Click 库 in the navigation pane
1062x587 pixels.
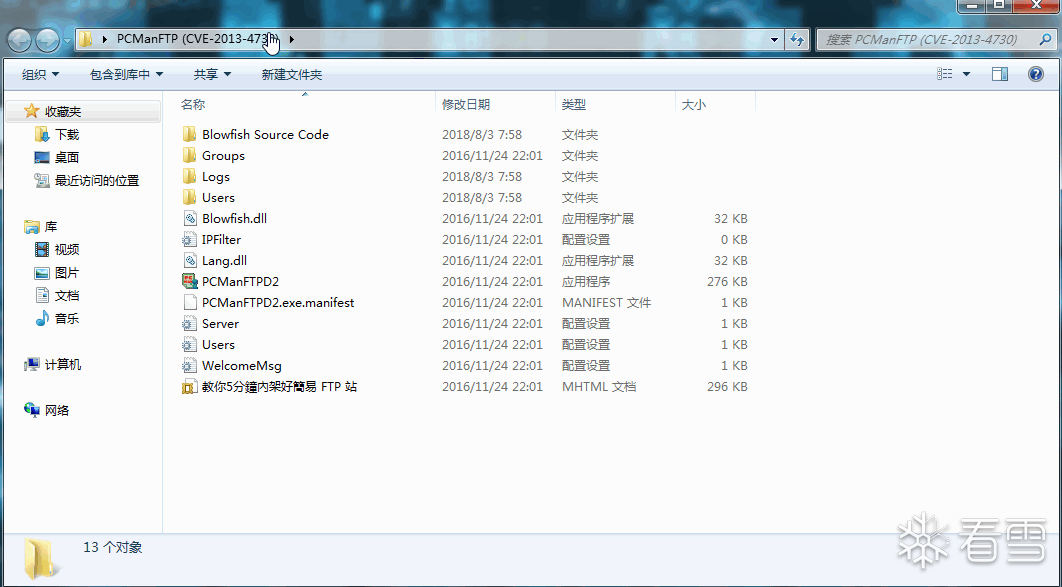tap(51, 226)
